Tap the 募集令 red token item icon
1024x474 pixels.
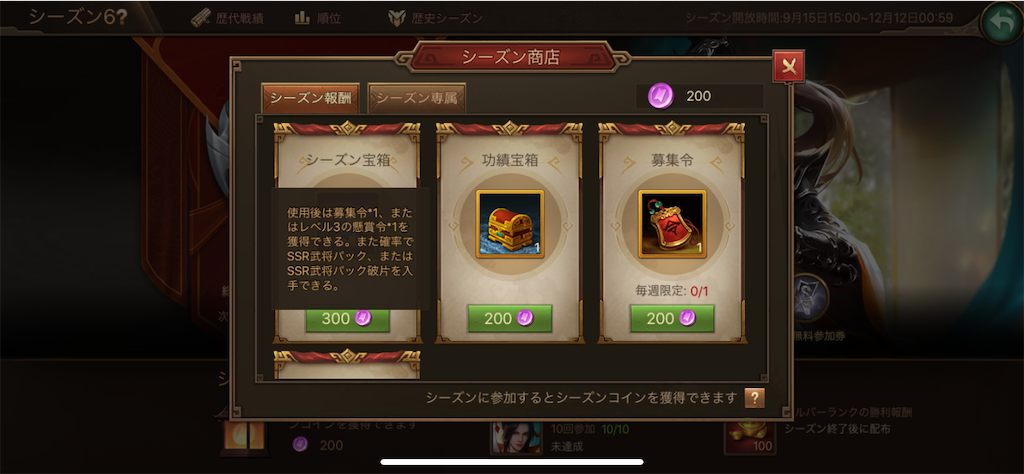coord(672,224)
